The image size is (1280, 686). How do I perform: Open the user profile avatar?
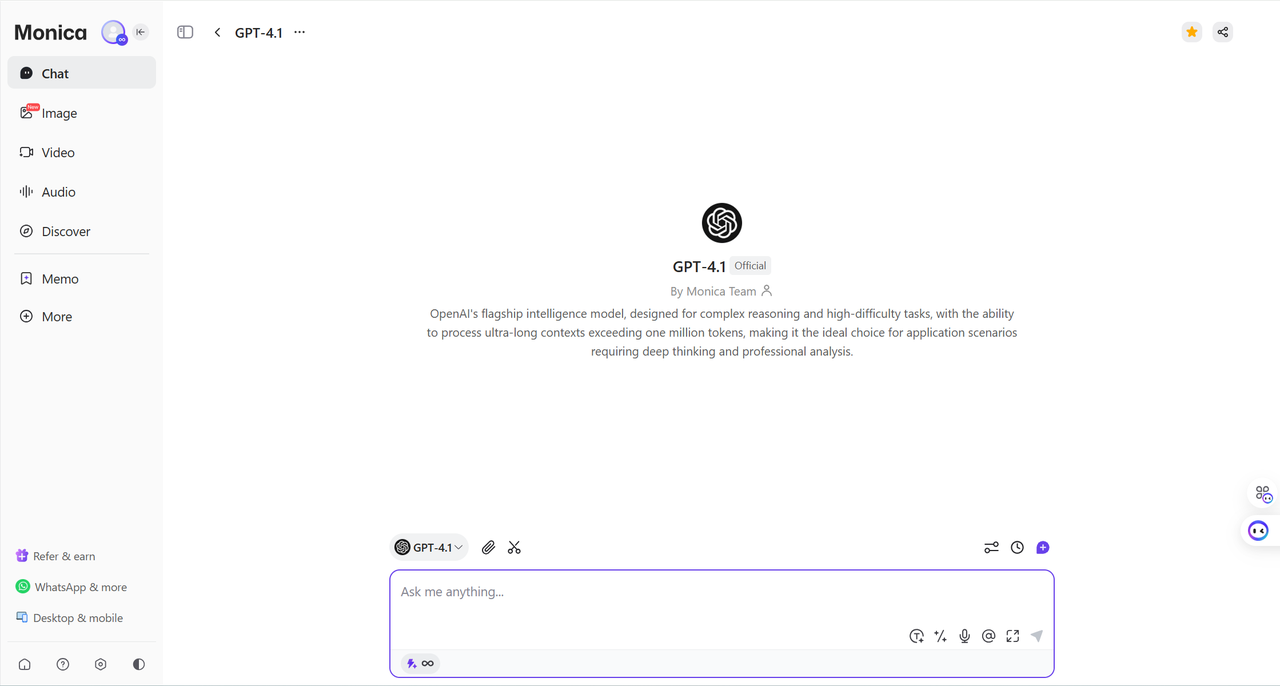coord(114,33)
